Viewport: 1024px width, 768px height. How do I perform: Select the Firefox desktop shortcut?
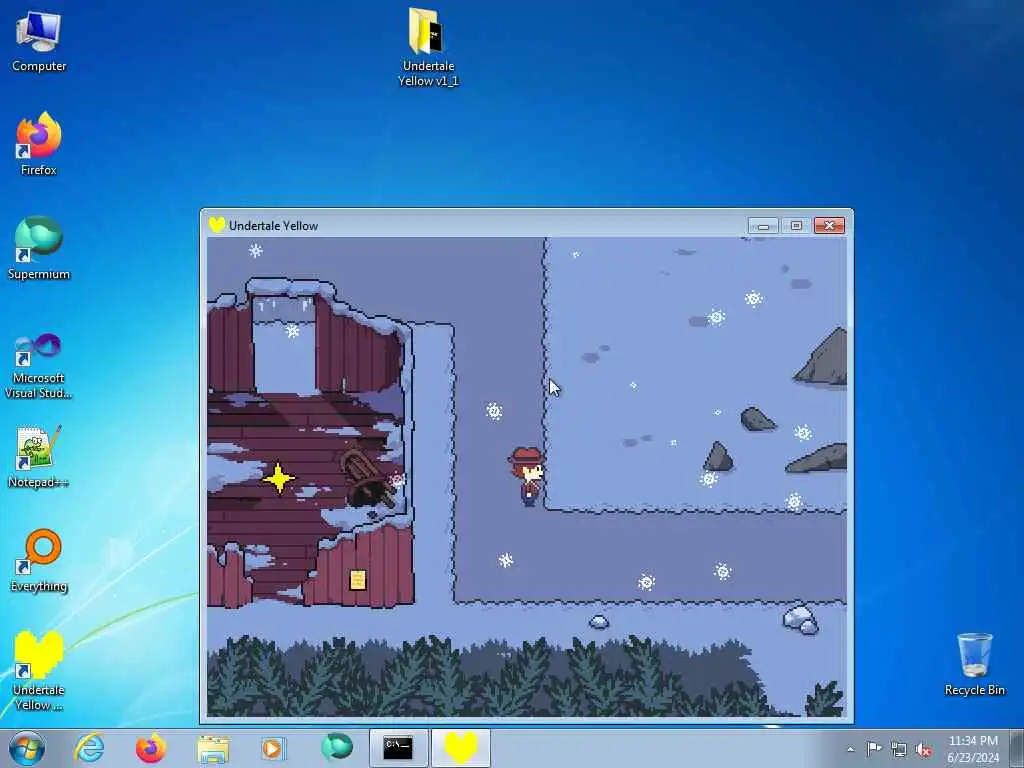(x=39, y=144)
